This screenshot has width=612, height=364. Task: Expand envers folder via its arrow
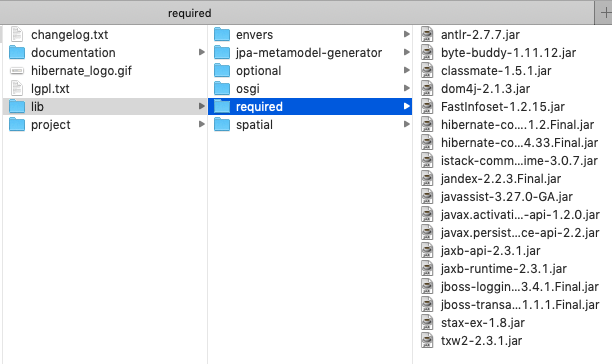pos(406,34)
